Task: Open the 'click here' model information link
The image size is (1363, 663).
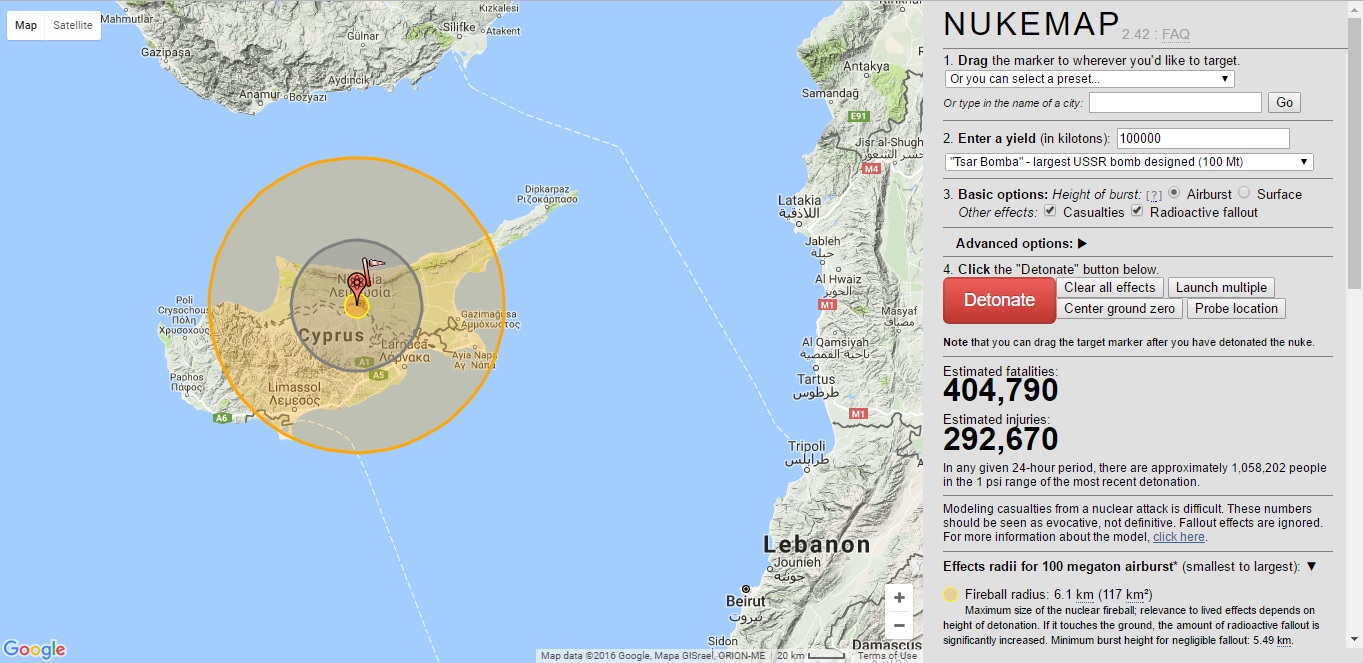Action: (1179, 537)
